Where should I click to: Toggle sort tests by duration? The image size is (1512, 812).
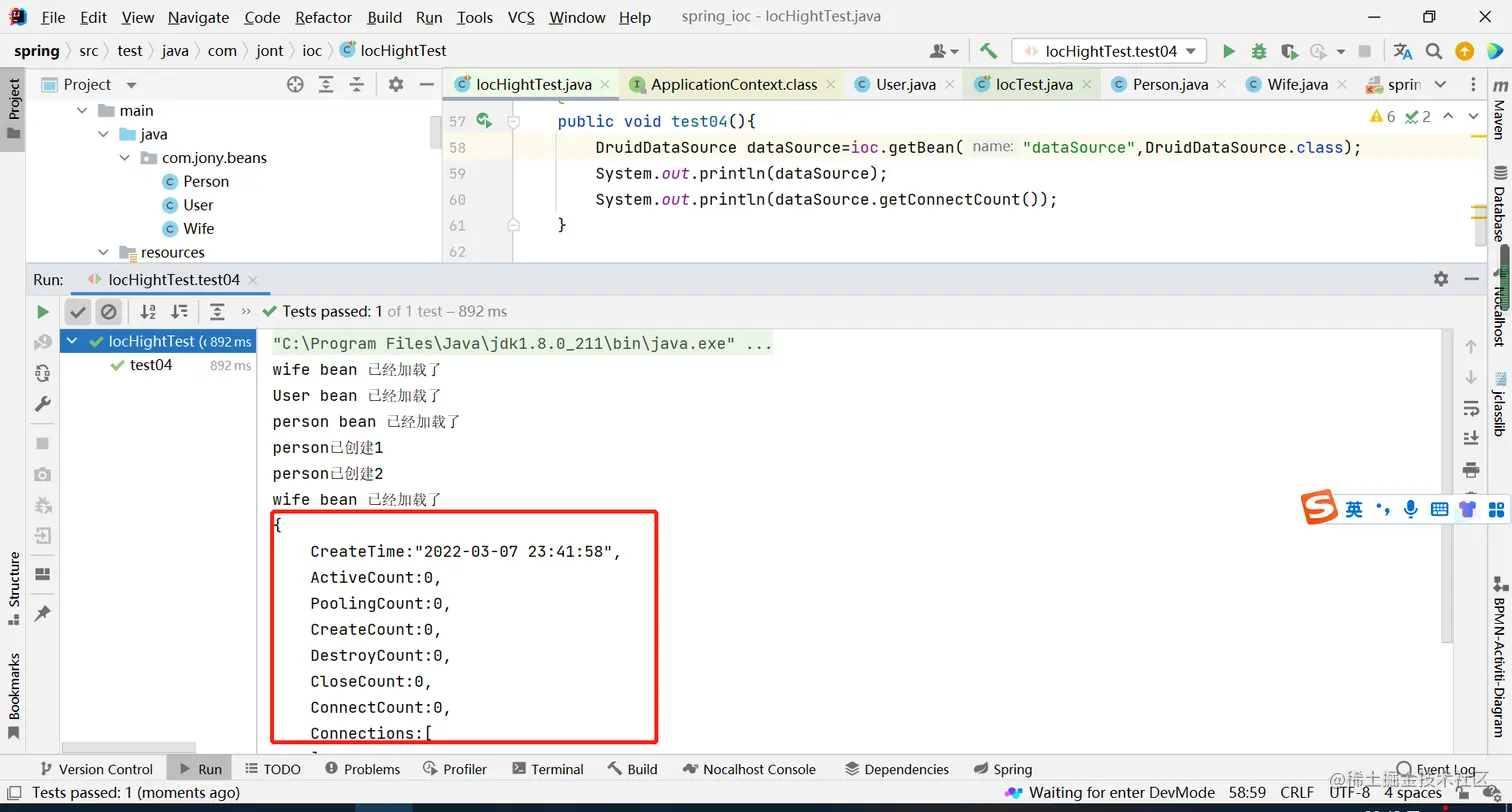click(x=179, y=312)
